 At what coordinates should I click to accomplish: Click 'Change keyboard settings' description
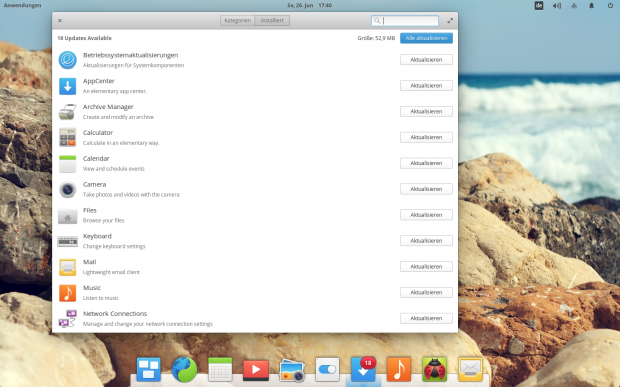click(114, 246)
